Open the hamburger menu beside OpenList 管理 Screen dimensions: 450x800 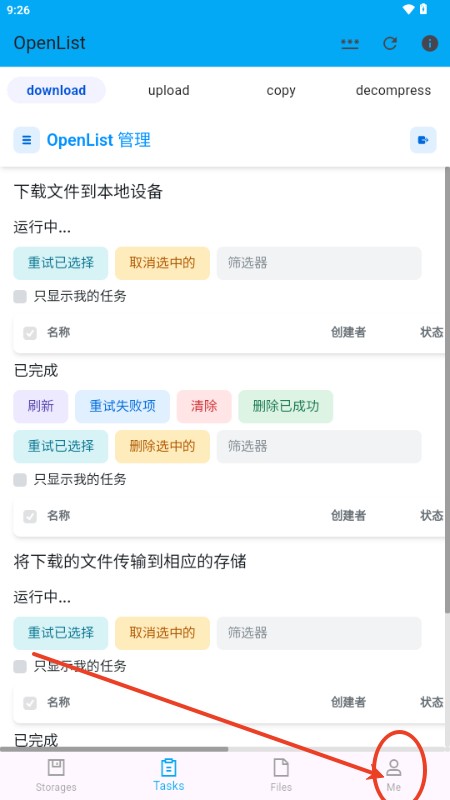(27, 140)
